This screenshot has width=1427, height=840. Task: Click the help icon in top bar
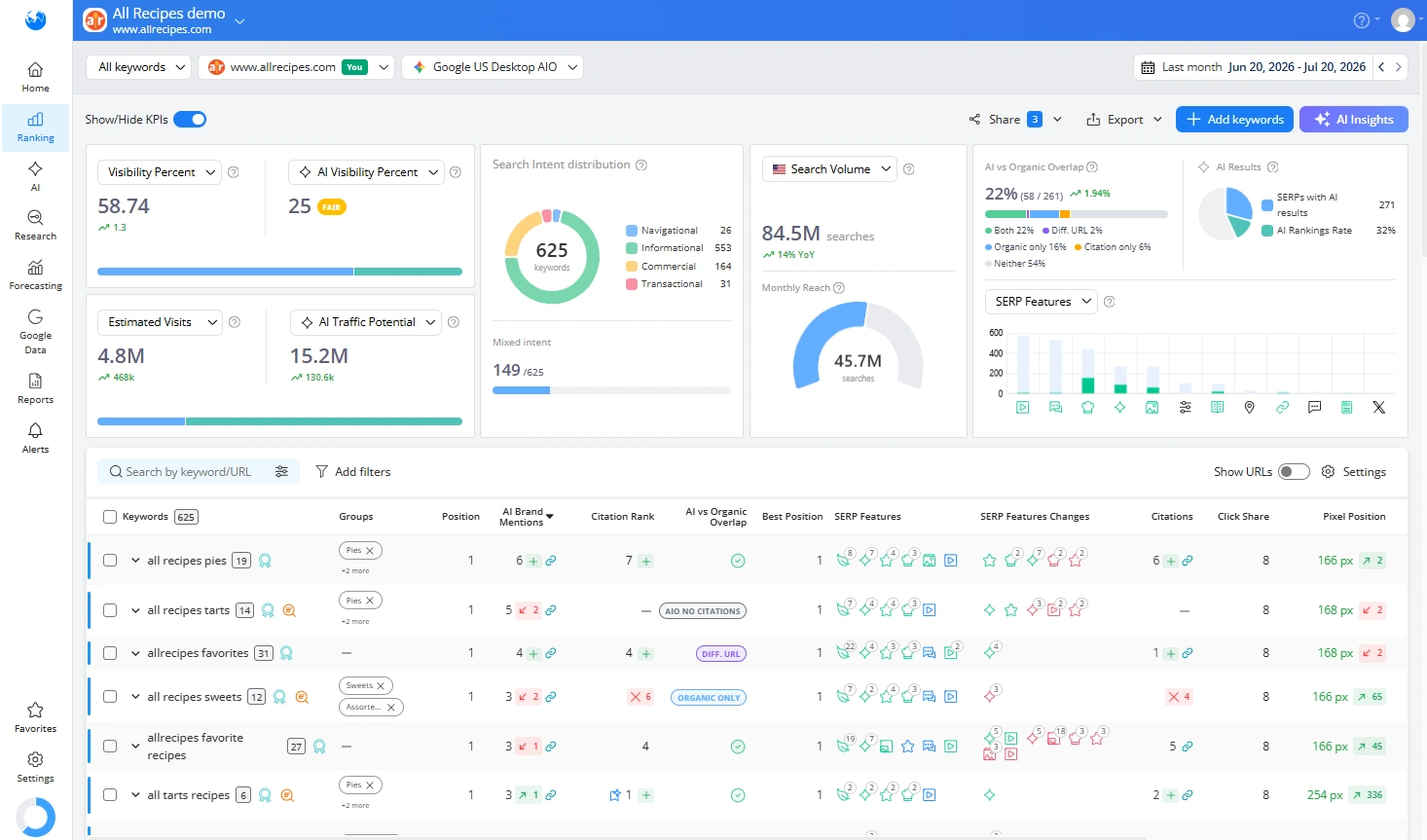(x=1362, y=20)
